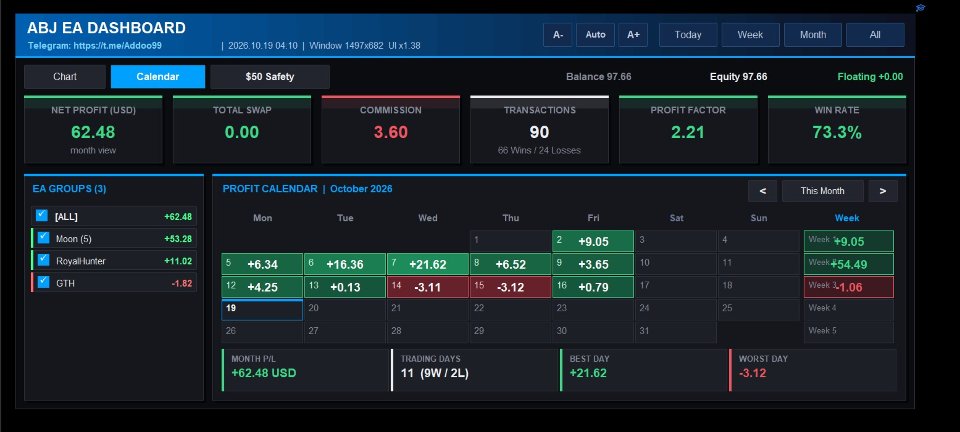This screenshot has height=432, width=960.
Task: Click the Worst Day -3.12 value
Action: click(x=752, y=373)
